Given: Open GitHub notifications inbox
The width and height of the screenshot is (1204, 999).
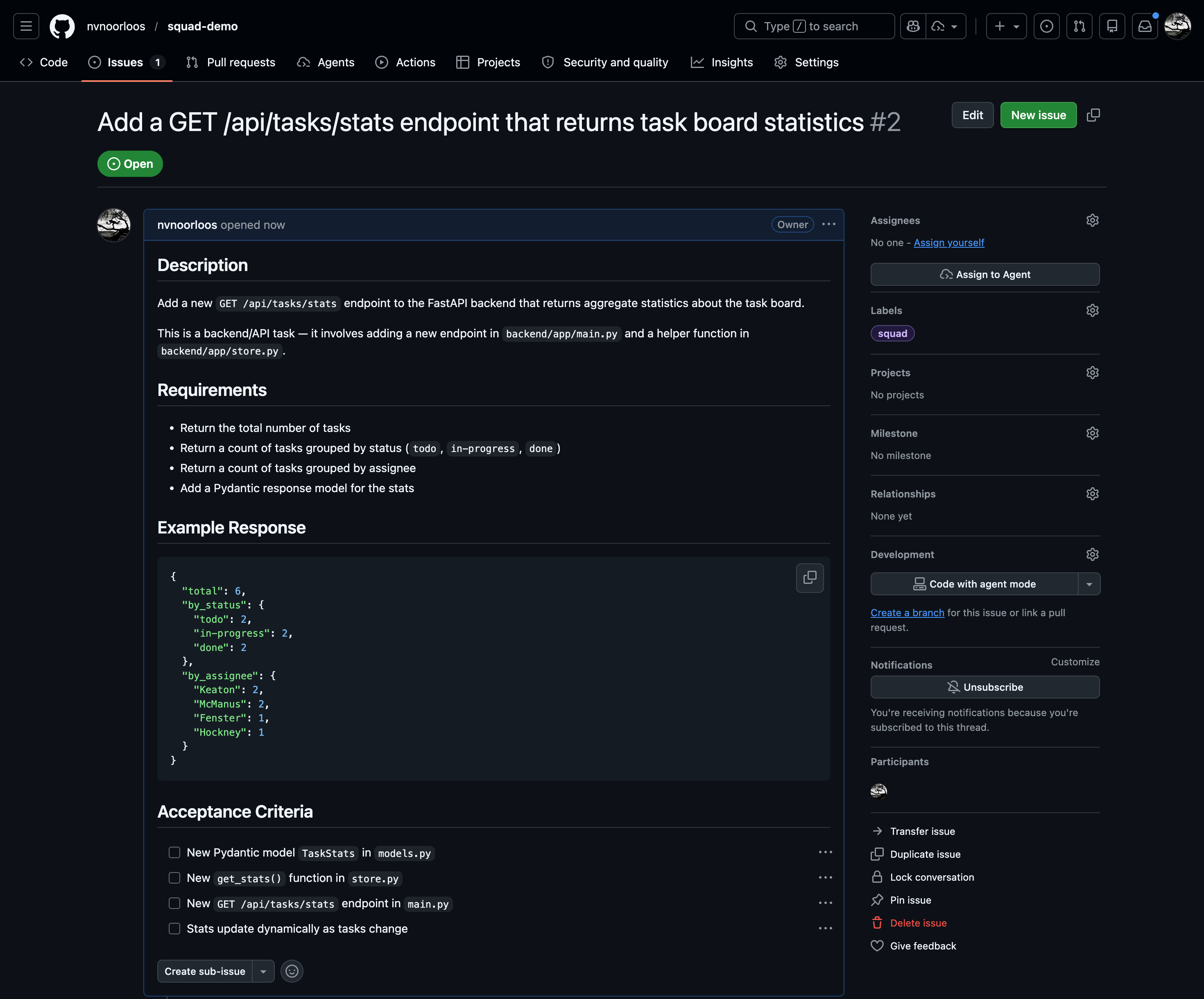Looking at the screenshot, I should [x=1145, y=26].
